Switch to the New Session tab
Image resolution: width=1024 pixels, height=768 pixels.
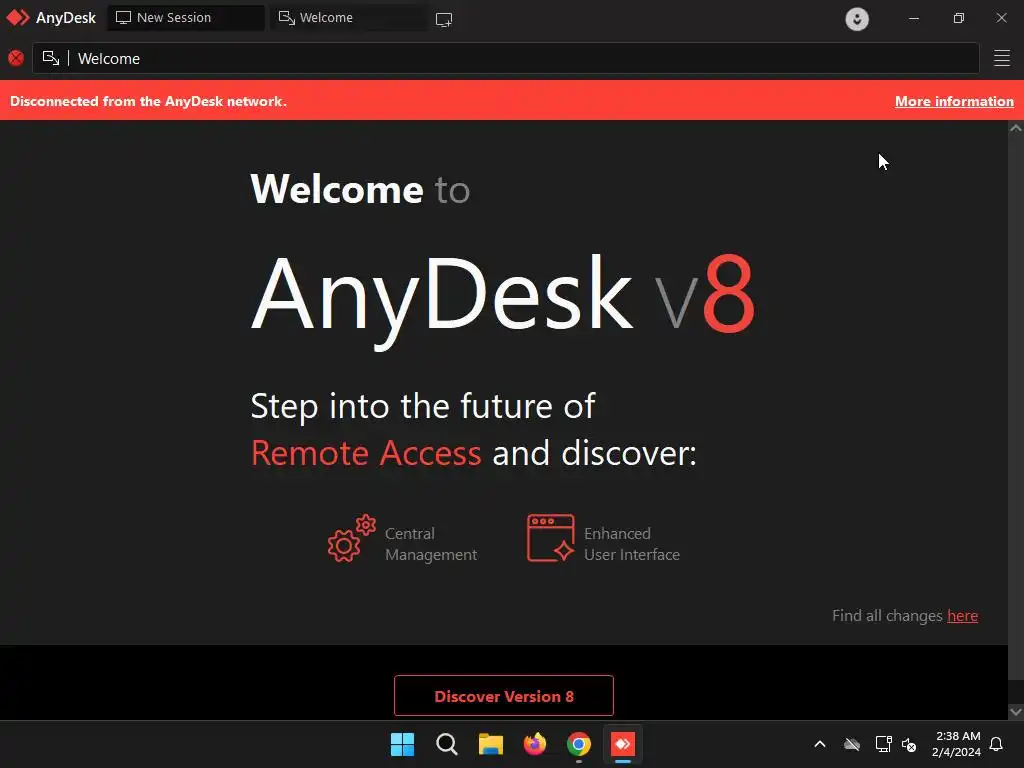pyautogui.click(x=186, y=18)
